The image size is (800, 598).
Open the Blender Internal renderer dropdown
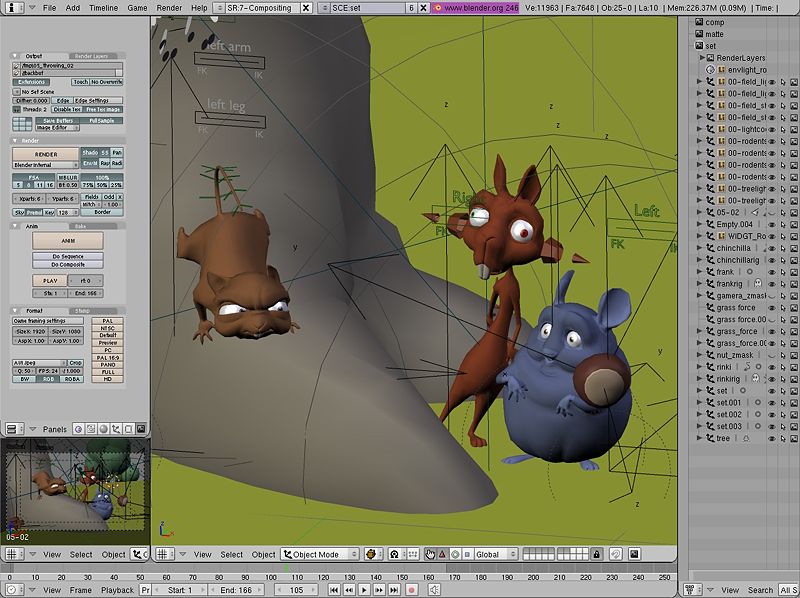[x=45, y=165]
